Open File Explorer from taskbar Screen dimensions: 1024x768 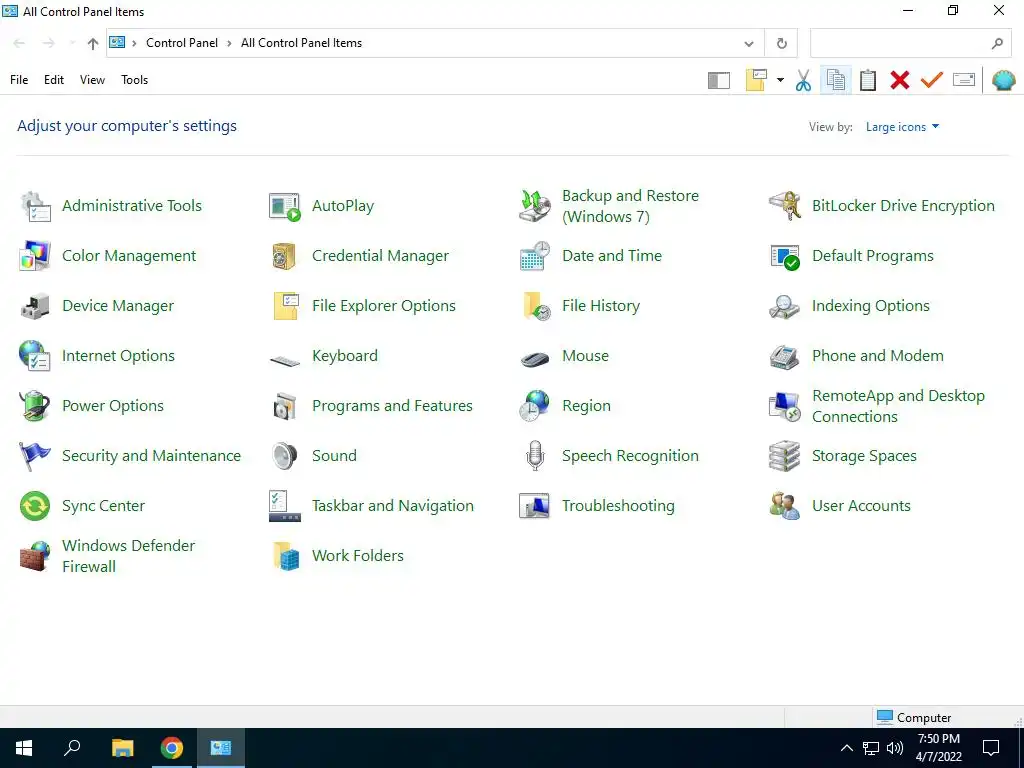(122, 748)
